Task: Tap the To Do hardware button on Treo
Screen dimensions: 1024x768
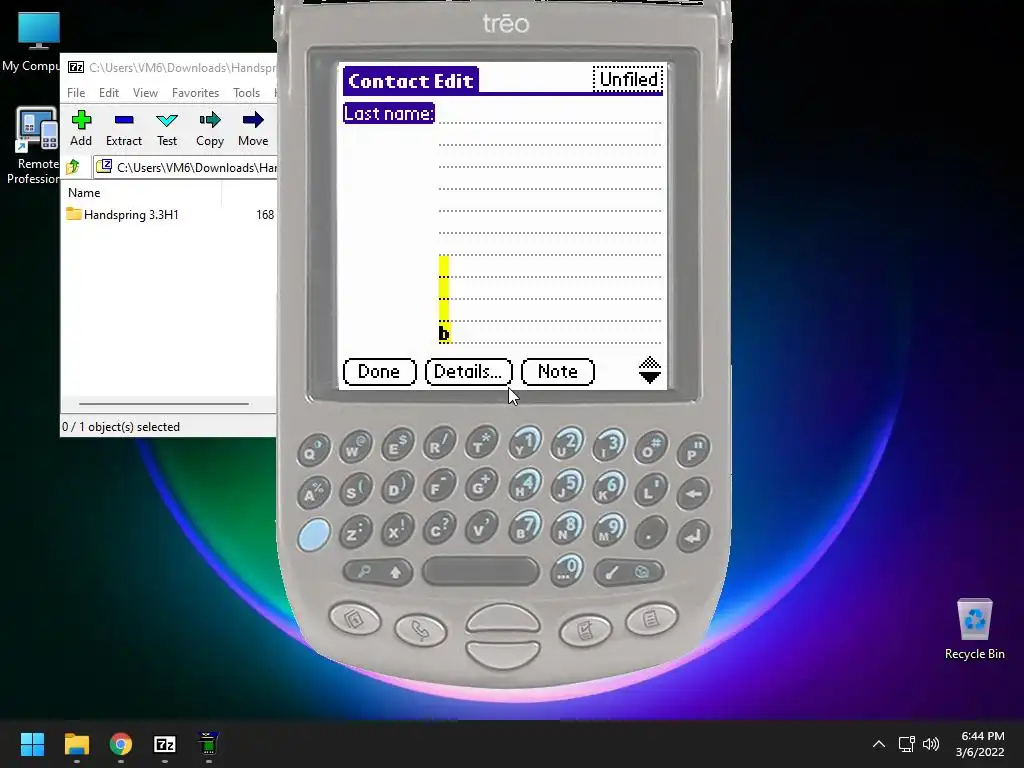Action: [585, 630]
